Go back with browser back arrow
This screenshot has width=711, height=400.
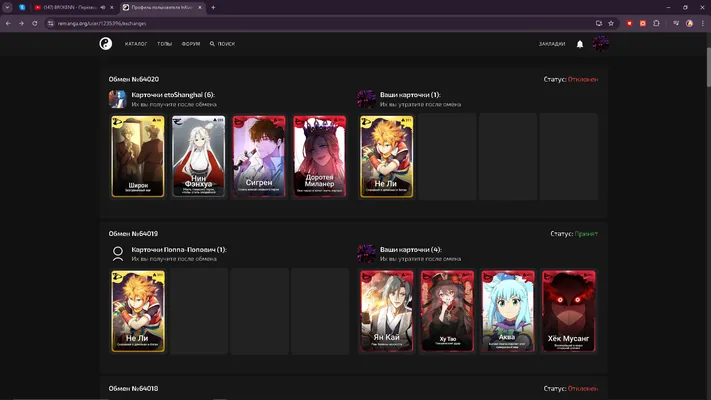[8, 23]
